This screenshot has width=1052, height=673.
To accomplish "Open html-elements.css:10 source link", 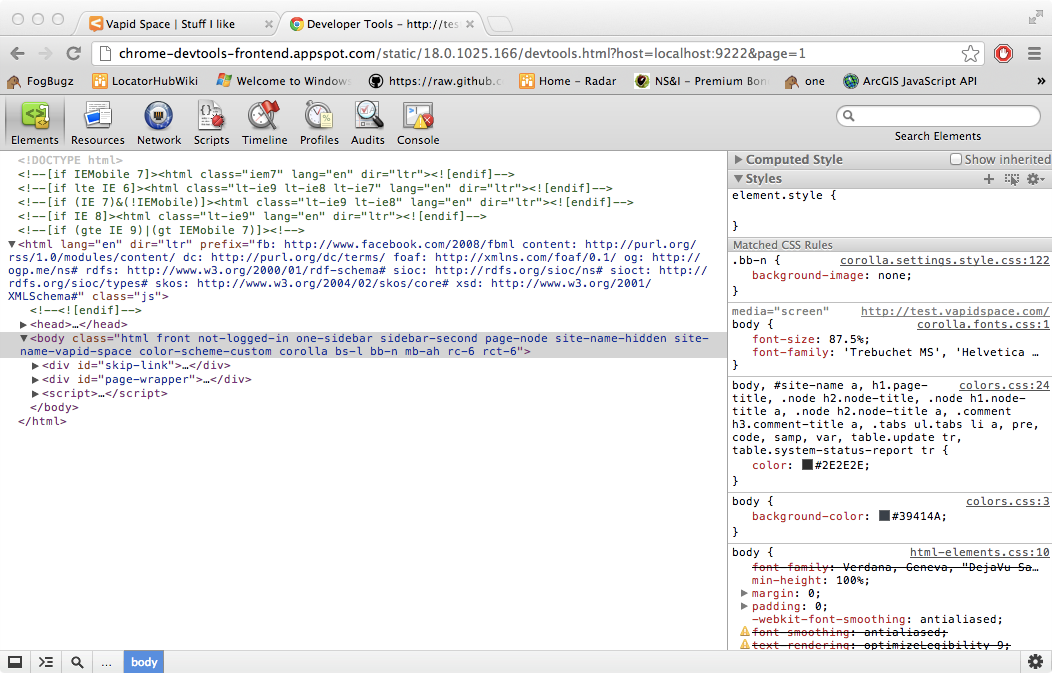I will [980, 553].
